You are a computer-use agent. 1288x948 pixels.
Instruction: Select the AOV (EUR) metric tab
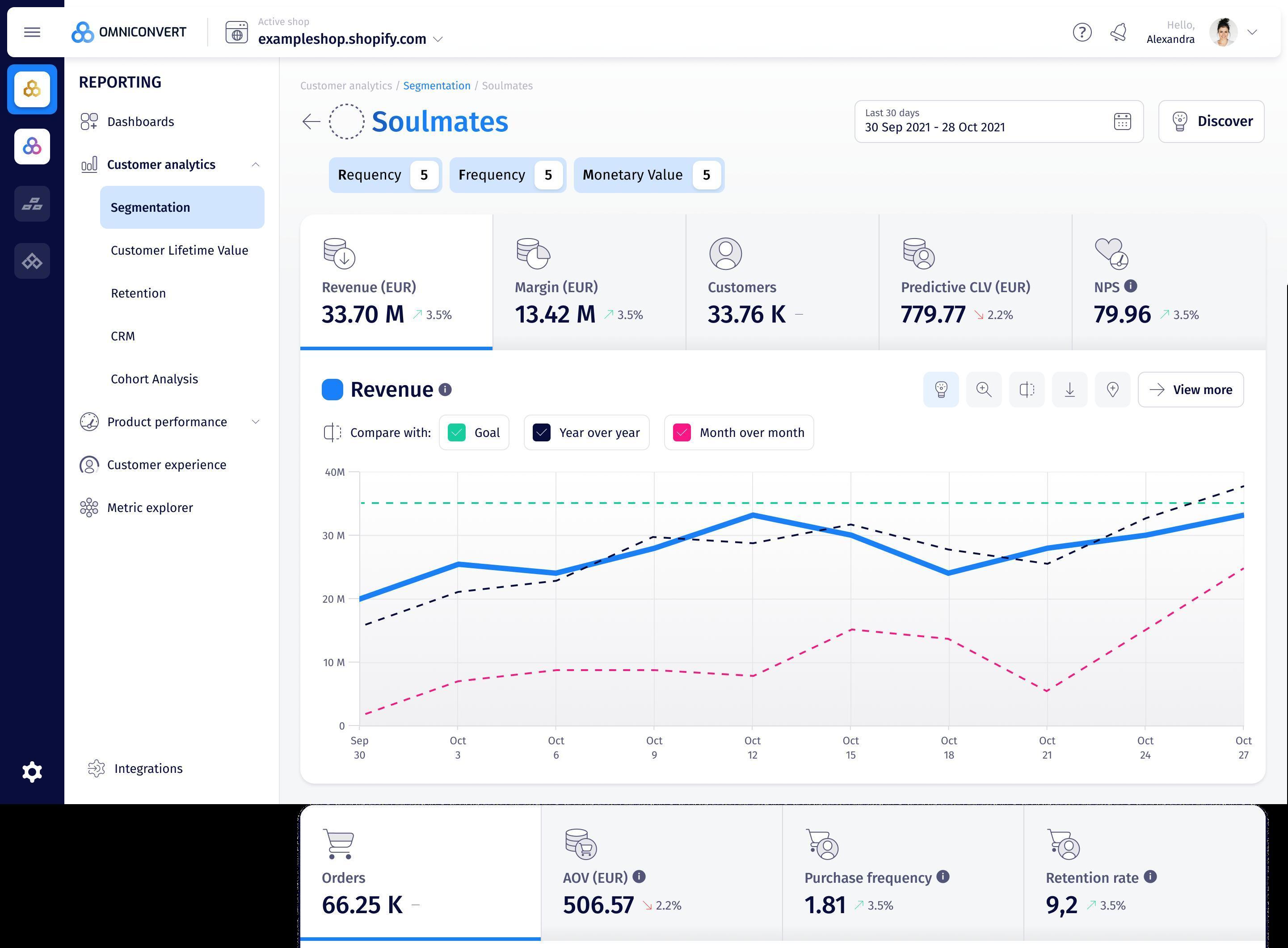coord(661,872)
